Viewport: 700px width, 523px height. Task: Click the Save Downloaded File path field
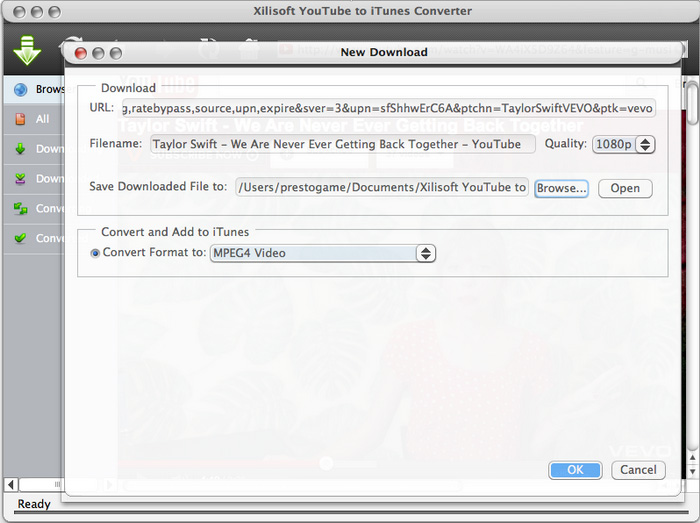click(x=381, y=188)
